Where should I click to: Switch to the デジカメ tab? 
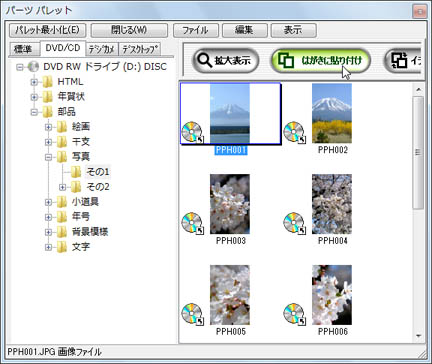tap(102, 49)
